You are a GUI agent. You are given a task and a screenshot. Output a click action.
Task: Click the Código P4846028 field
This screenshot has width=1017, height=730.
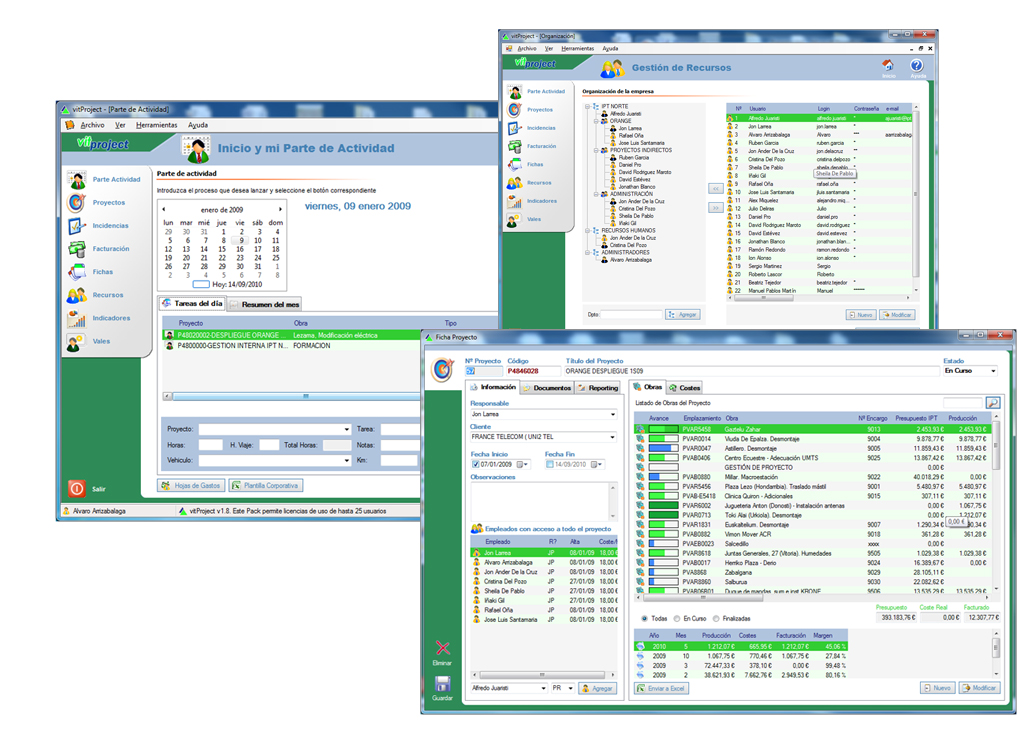coord(532,371)
